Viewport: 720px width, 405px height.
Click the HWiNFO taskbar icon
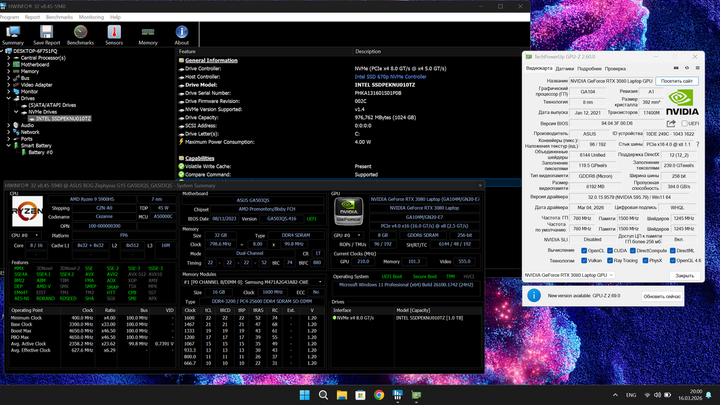coord(398,395)
